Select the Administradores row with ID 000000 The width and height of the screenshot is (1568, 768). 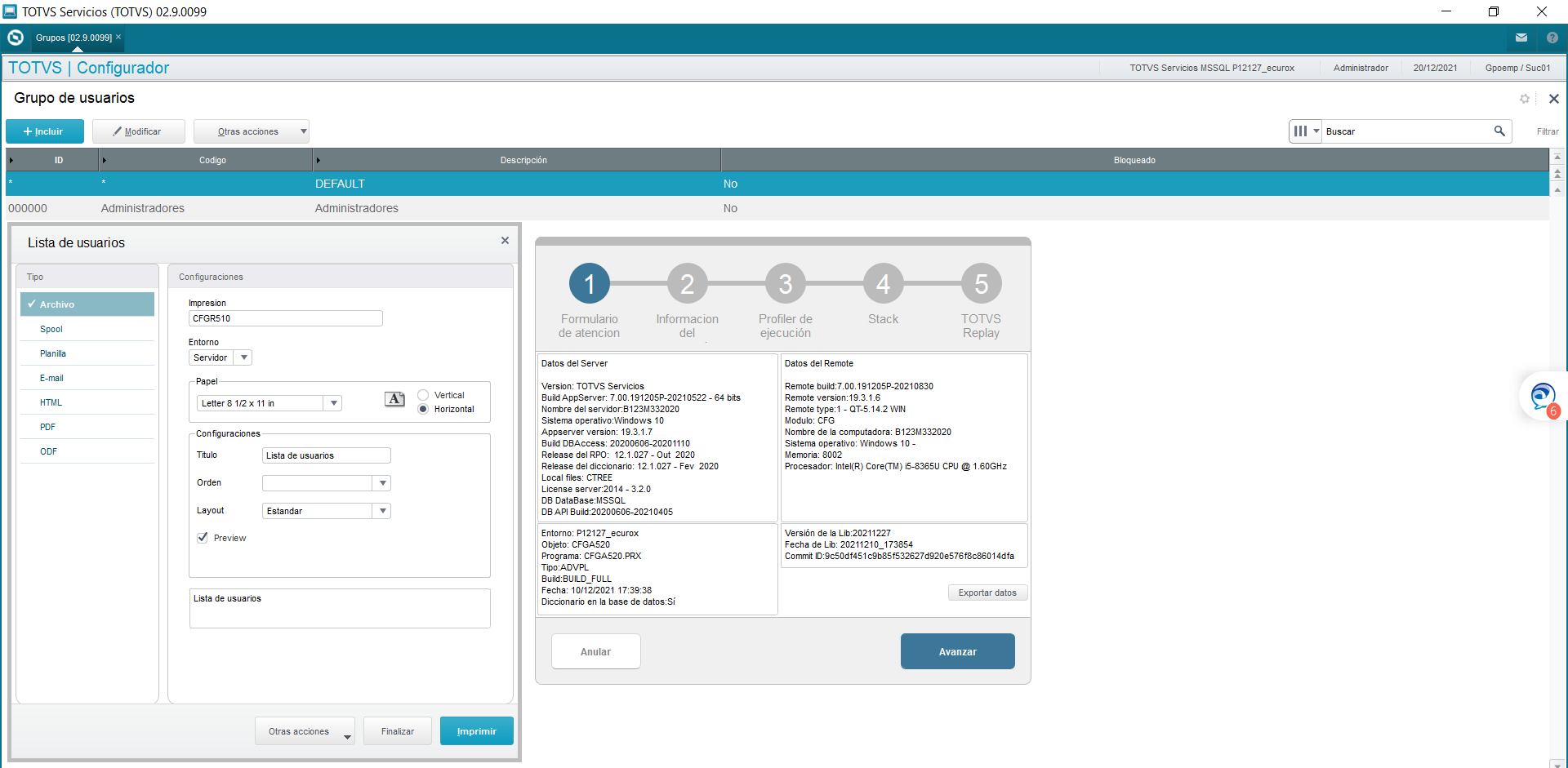[x=777, y=208]
